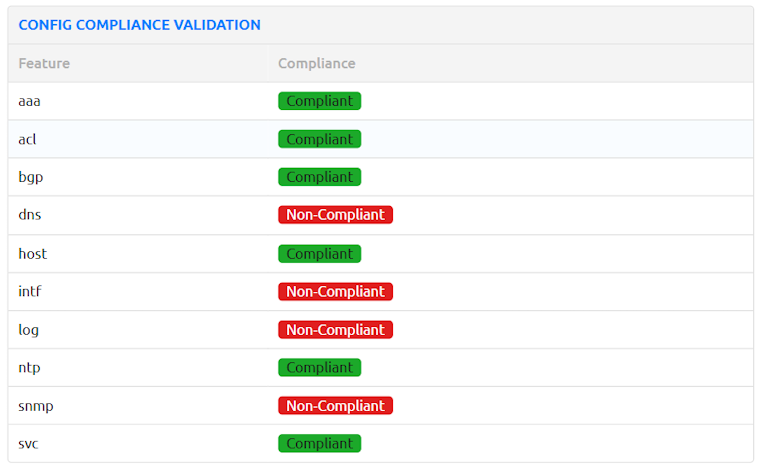Click the Non-Compliant badge for intf

coord(335,292)
